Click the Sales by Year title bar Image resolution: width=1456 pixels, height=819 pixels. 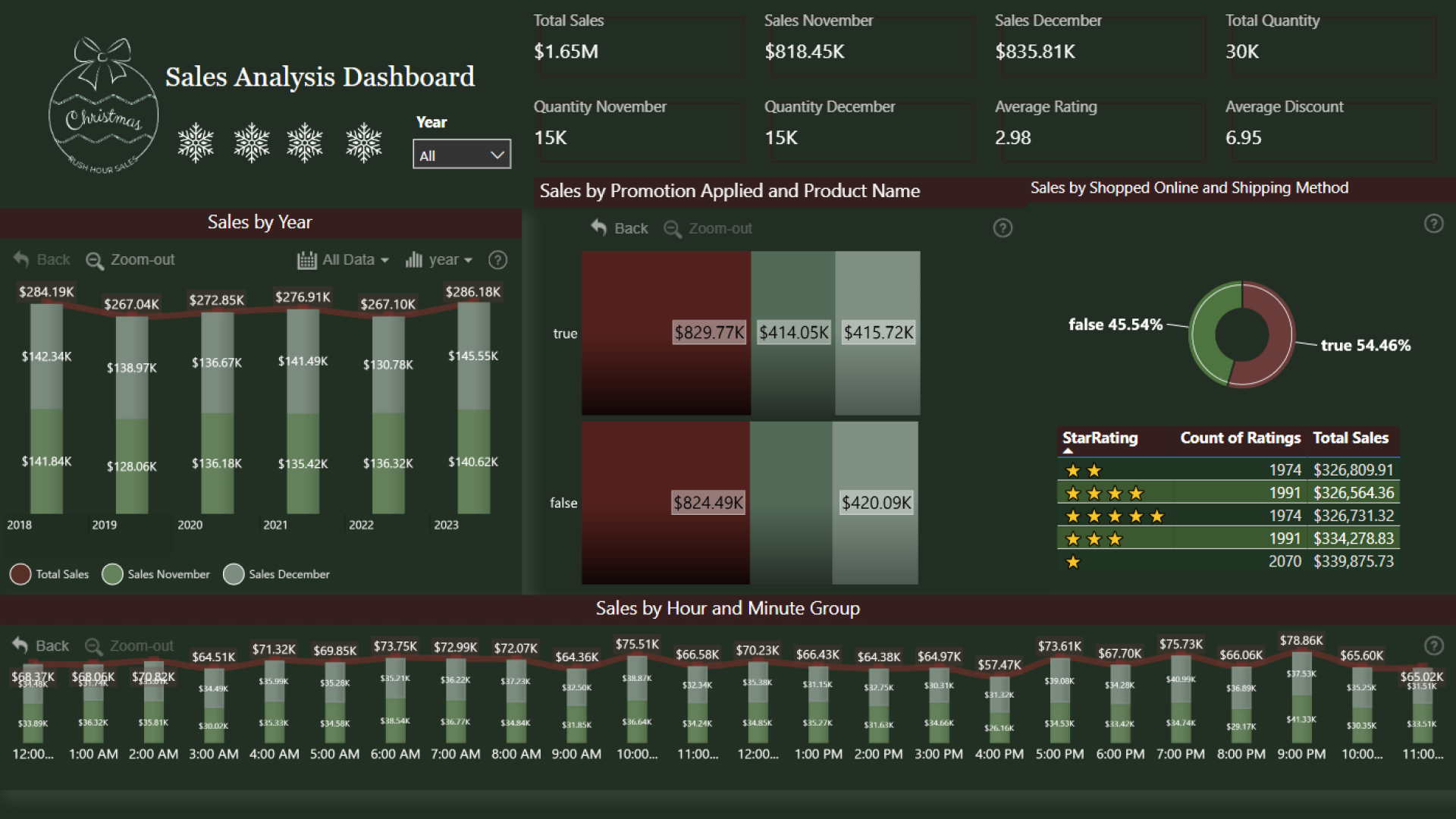(260, 222)
